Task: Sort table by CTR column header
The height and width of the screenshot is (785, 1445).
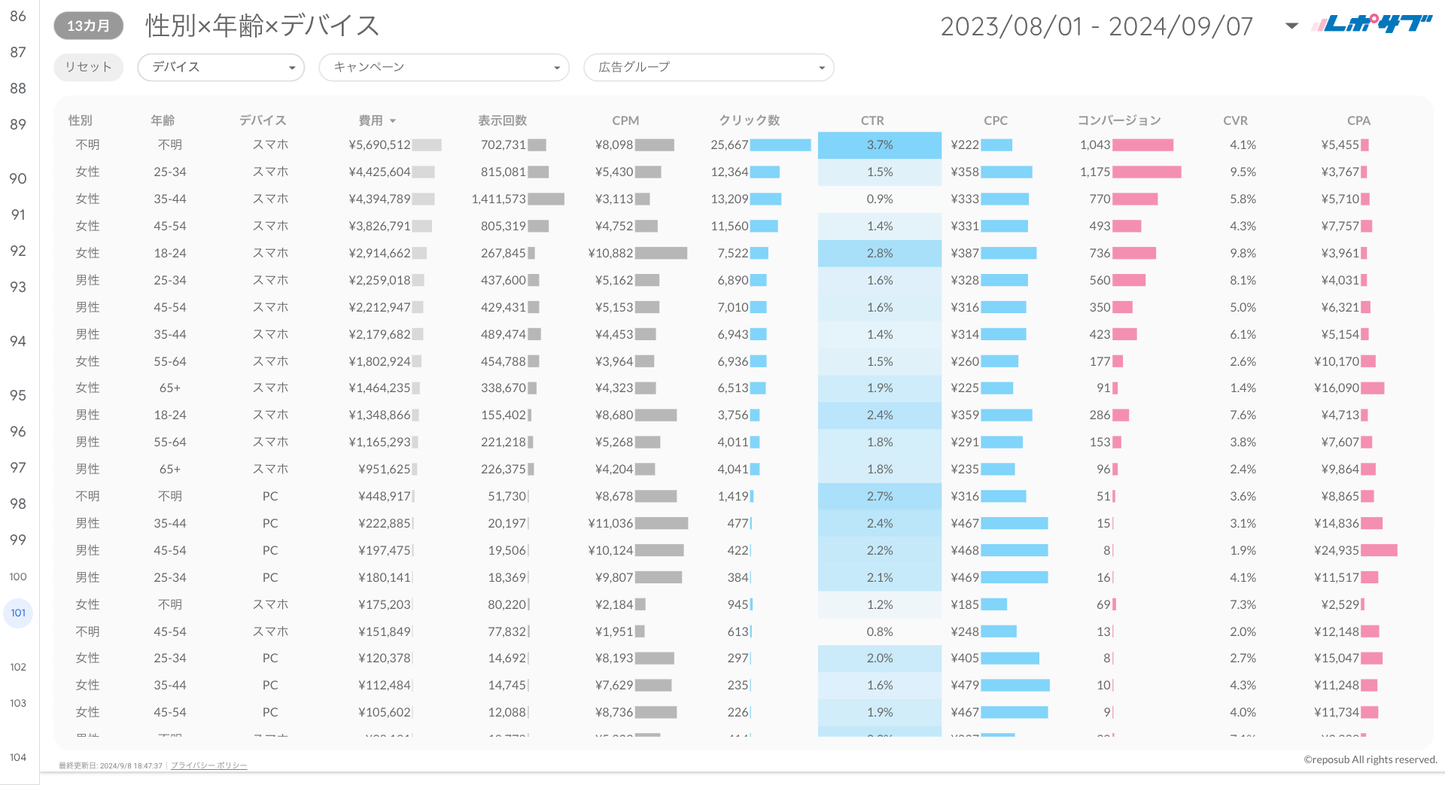Action: (x=872, y=120)
